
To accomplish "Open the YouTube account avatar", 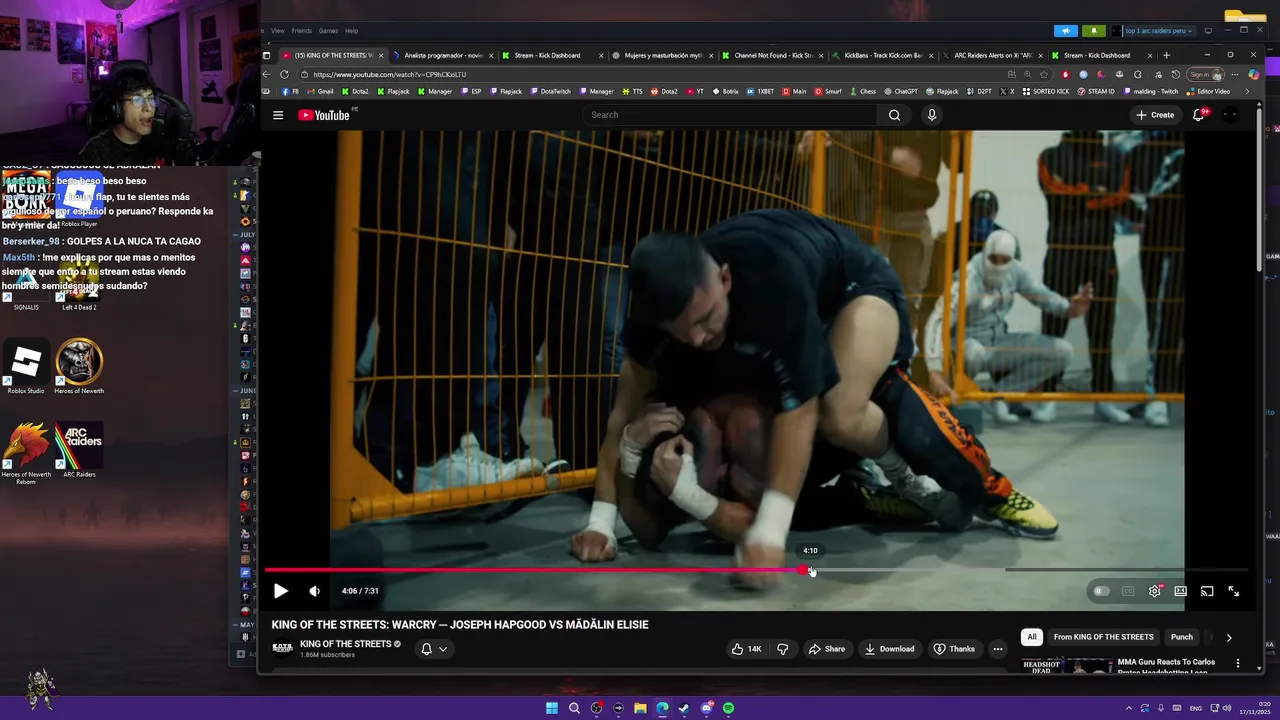I will (x=1231, y=115).
